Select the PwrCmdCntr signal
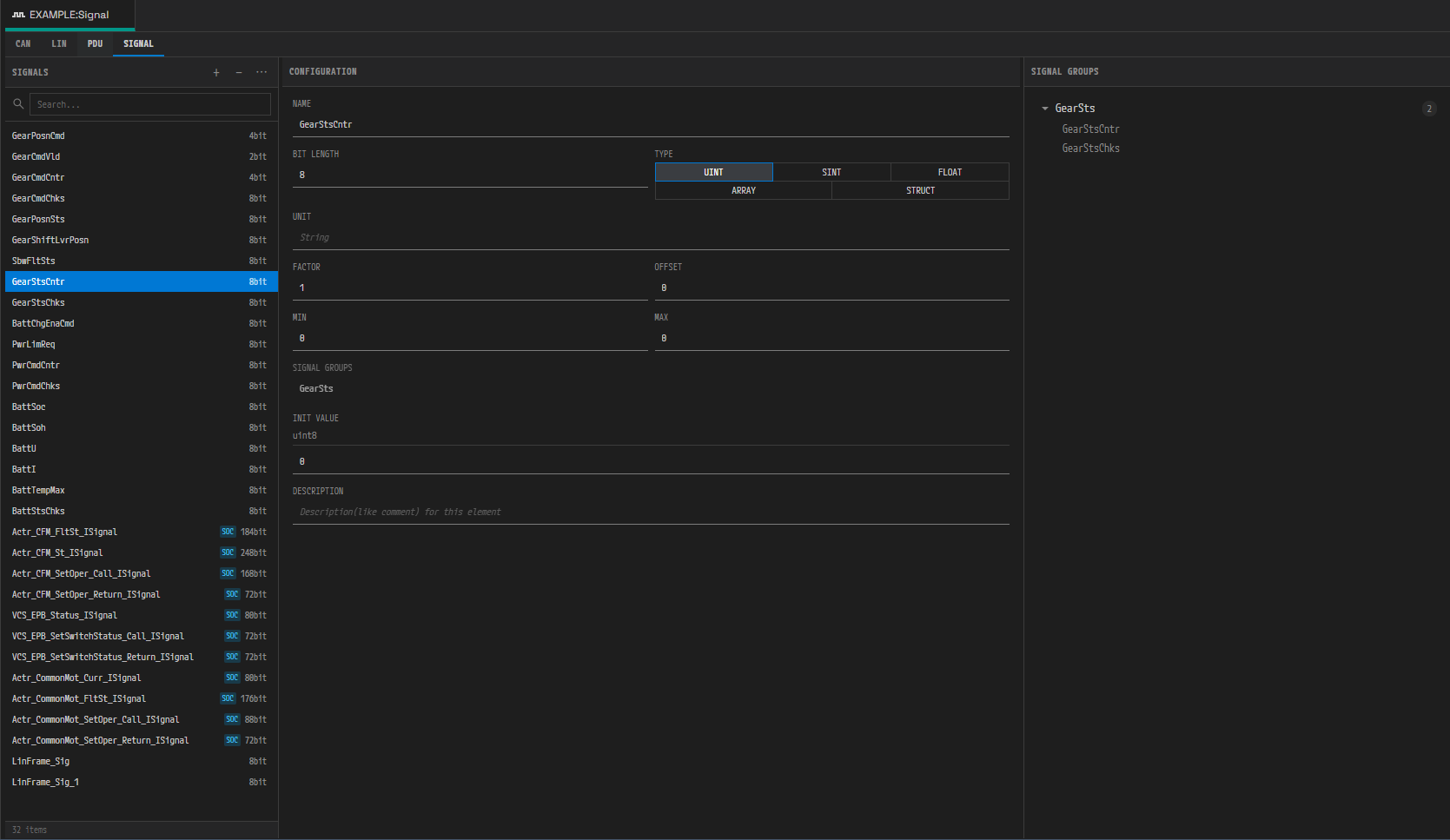The height and width of the screenshot is (840, 1450). 142,365
